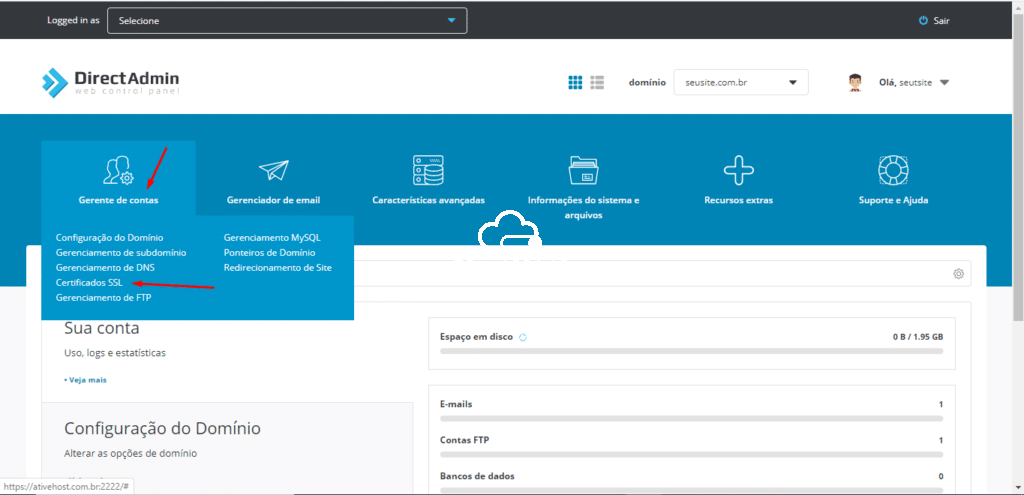This screenshot has height=495, width=1024.
Task: Select Certificados SSL menu entry
Action: click(89, 283)
